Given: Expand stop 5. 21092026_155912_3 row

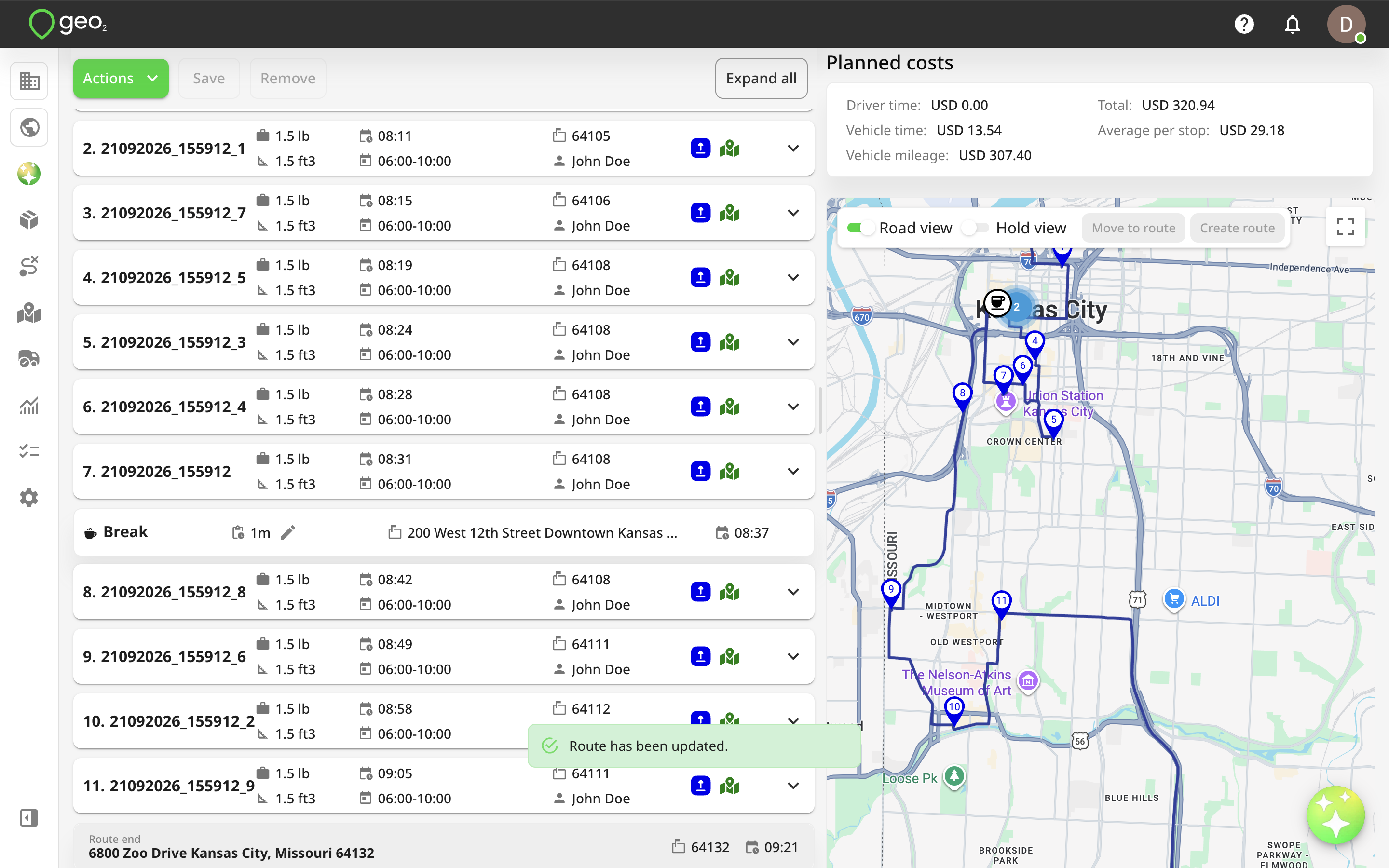Looking at the screenshot, I should (793, 342).
